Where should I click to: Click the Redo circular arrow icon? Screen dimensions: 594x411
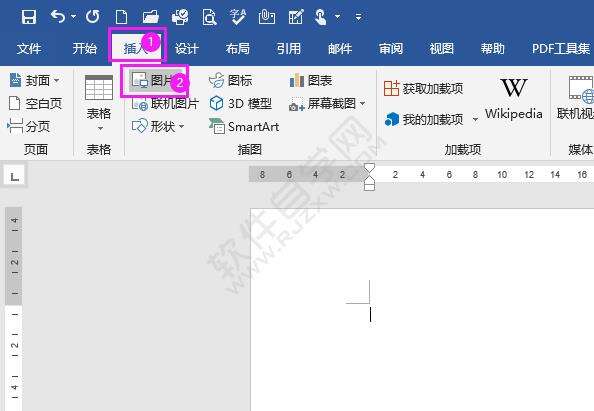93,17
